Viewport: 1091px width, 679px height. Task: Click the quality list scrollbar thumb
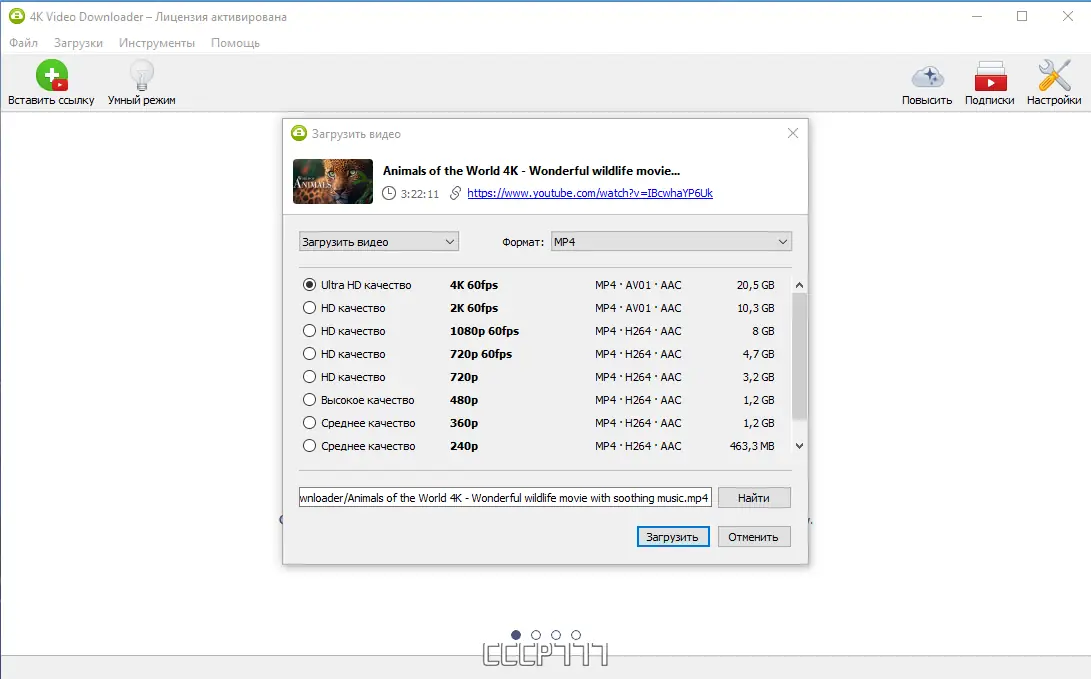[x=799, y=356]
